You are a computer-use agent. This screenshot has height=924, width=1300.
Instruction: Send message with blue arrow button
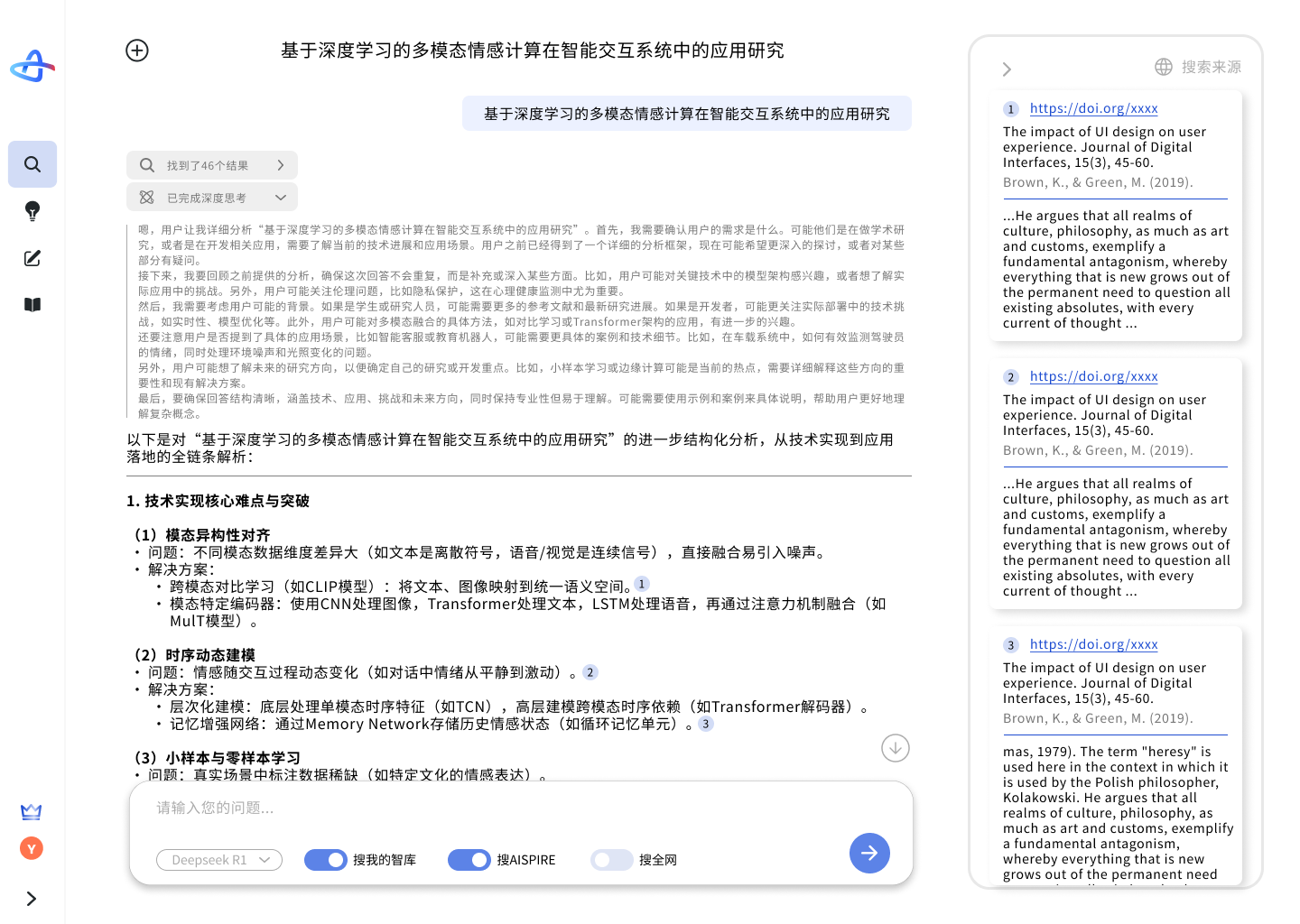(869, 853)
